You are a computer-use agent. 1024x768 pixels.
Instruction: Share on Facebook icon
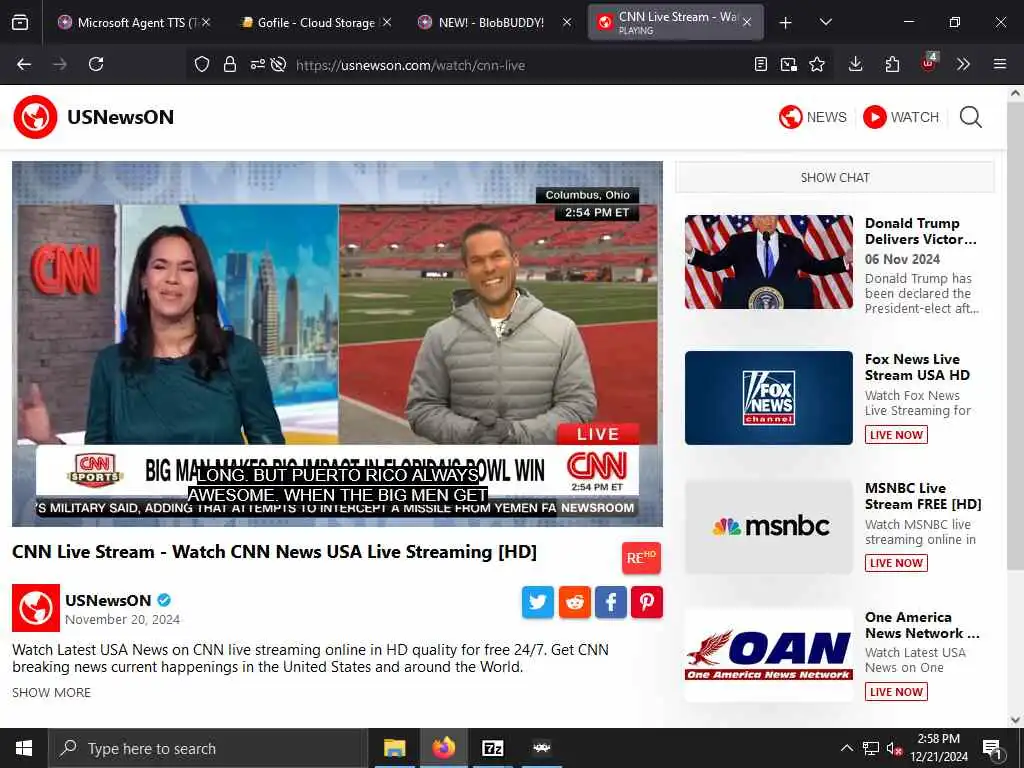point(611,602)
